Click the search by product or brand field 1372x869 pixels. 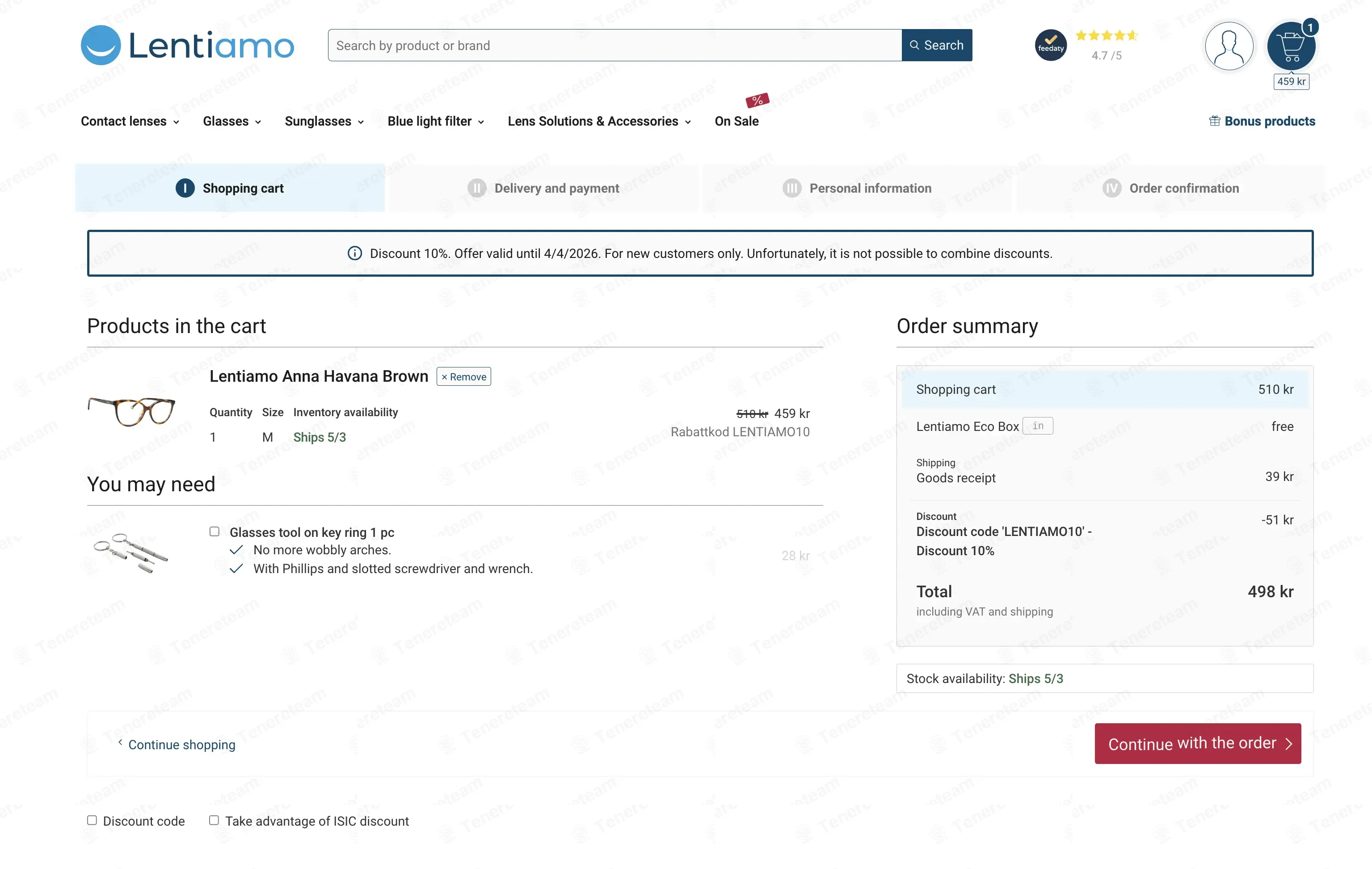coord(615,45)
